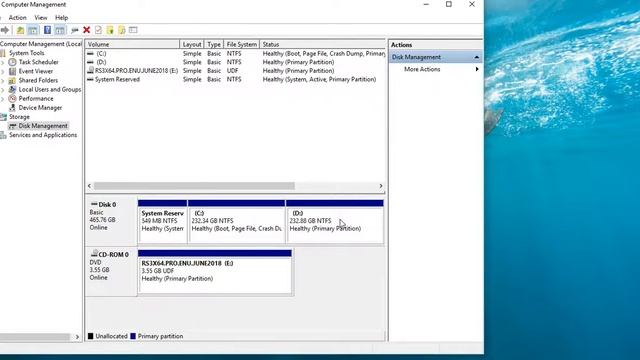Click Event Viewer icon in tree
Screen dimensions: 640x360
click(12, 71)
